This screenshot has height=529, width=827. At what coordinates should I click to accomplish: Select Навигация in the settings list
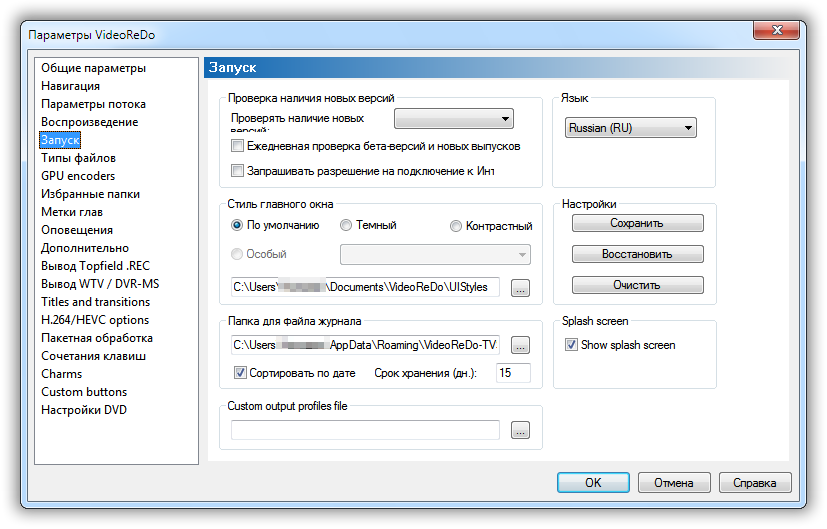tap(71, 86)
